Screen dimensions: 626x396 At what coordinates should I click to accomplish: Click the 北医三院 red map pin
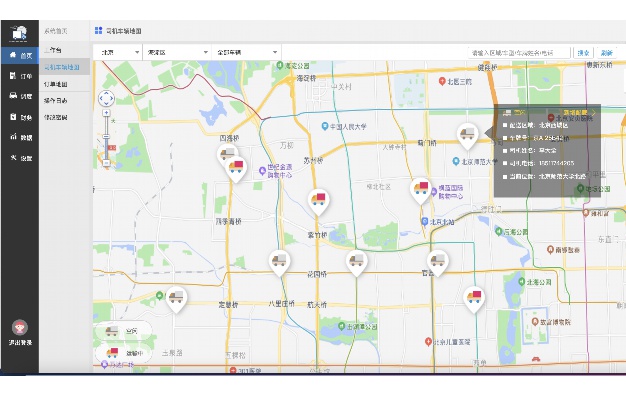[x=442, y=81]
